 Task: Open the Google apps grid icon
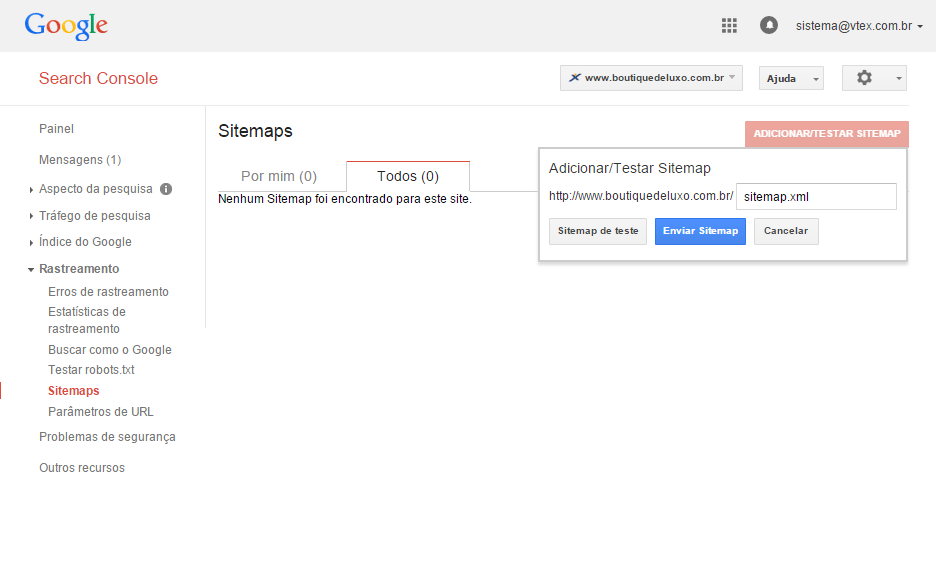pyautogui.click(x=729, y=26)
